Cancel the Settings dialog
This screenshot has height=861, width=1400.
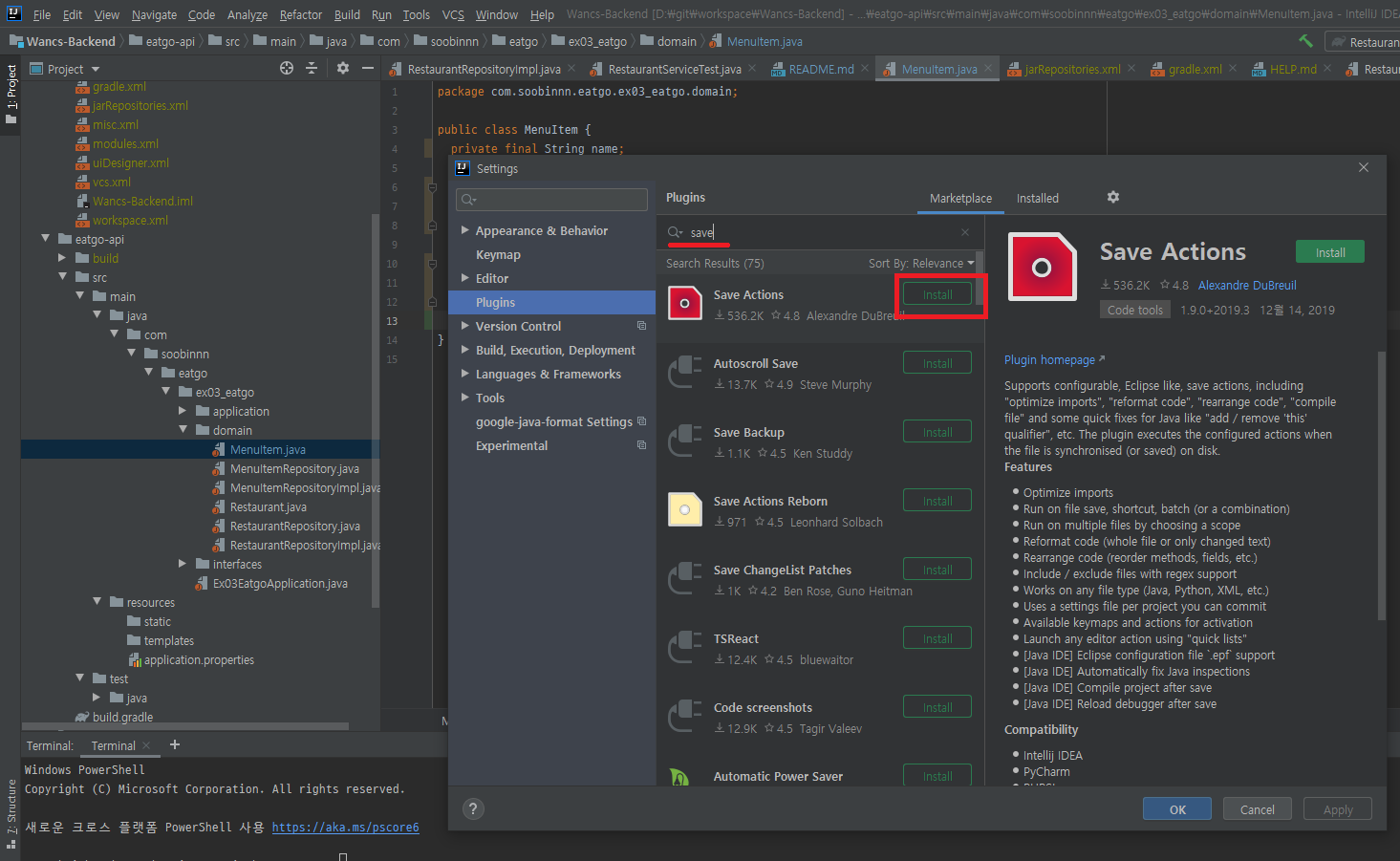coord(1257,808)
